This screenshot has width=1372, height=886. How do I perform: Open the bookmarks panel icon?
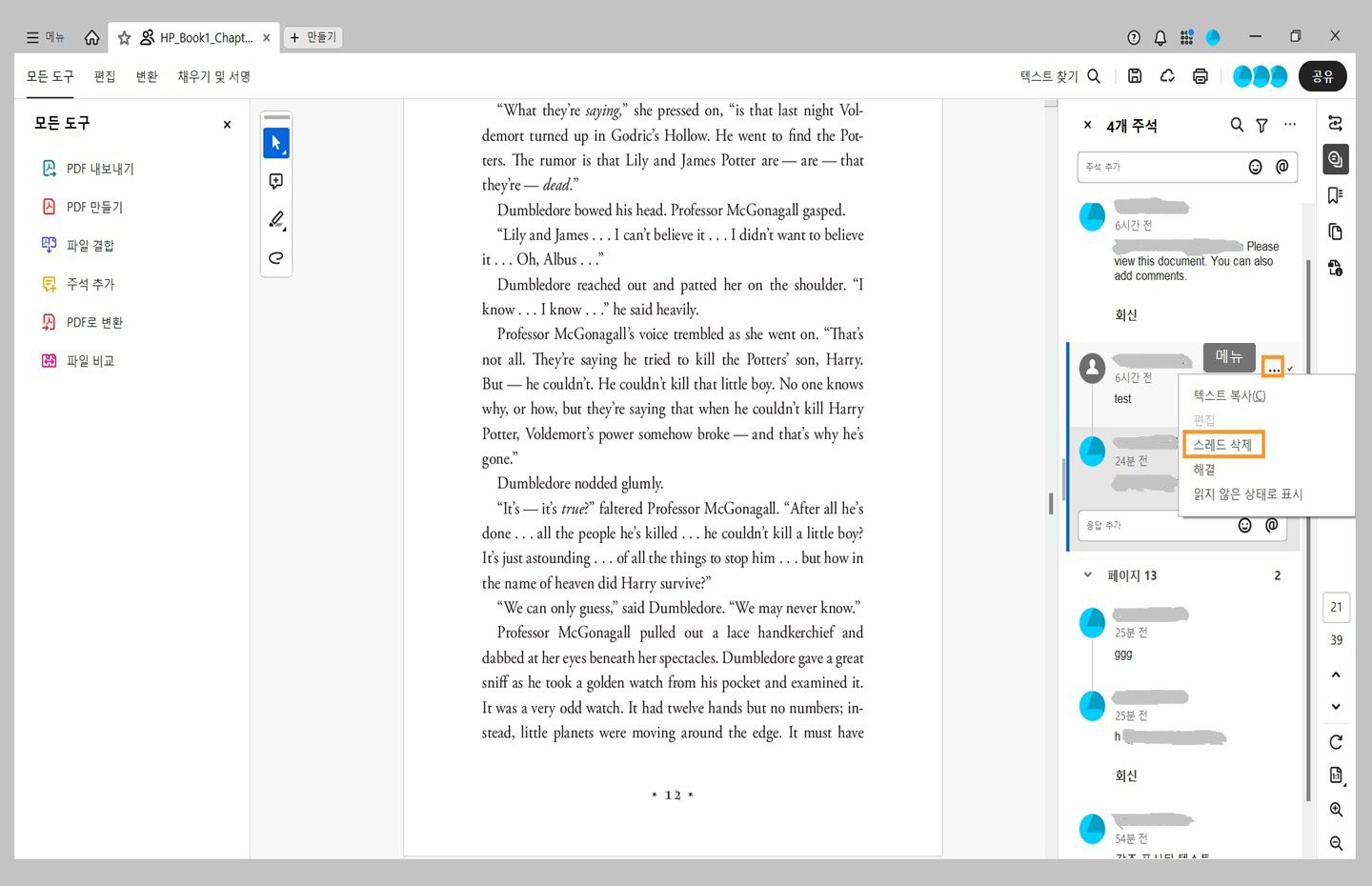pos(1336,195)
